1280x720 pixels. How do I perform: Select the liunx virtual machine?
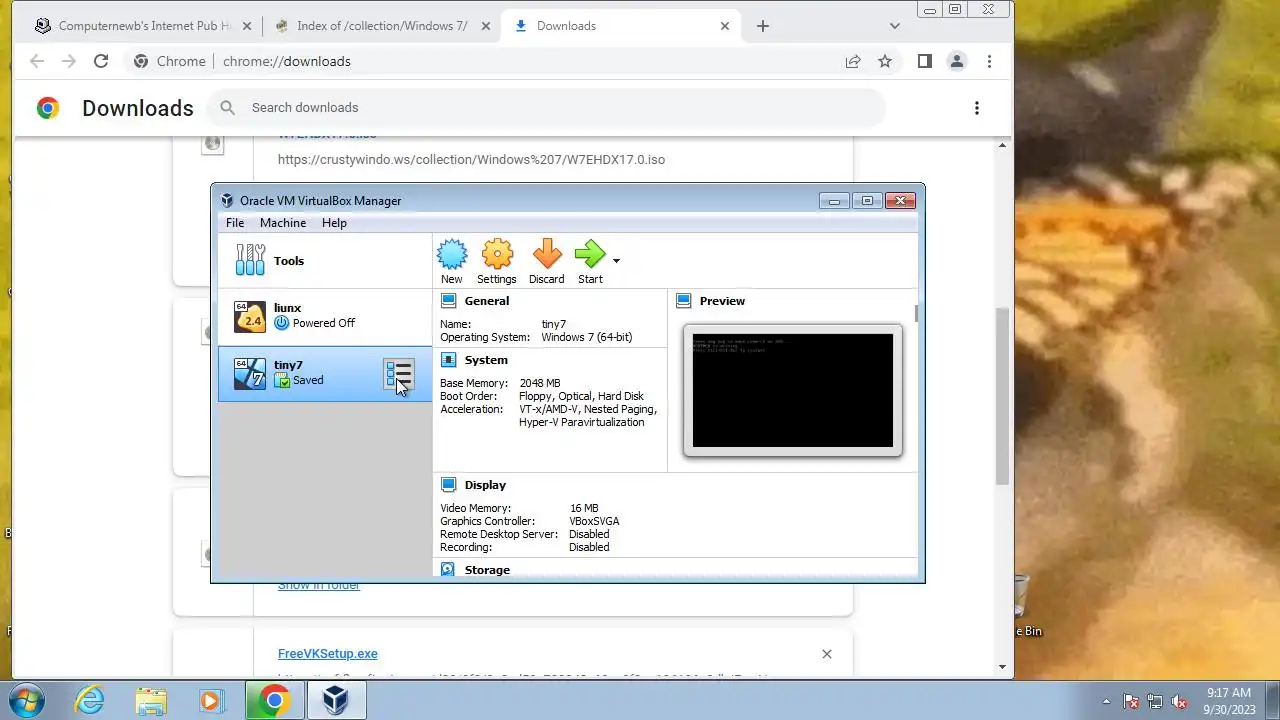(325, 317)
